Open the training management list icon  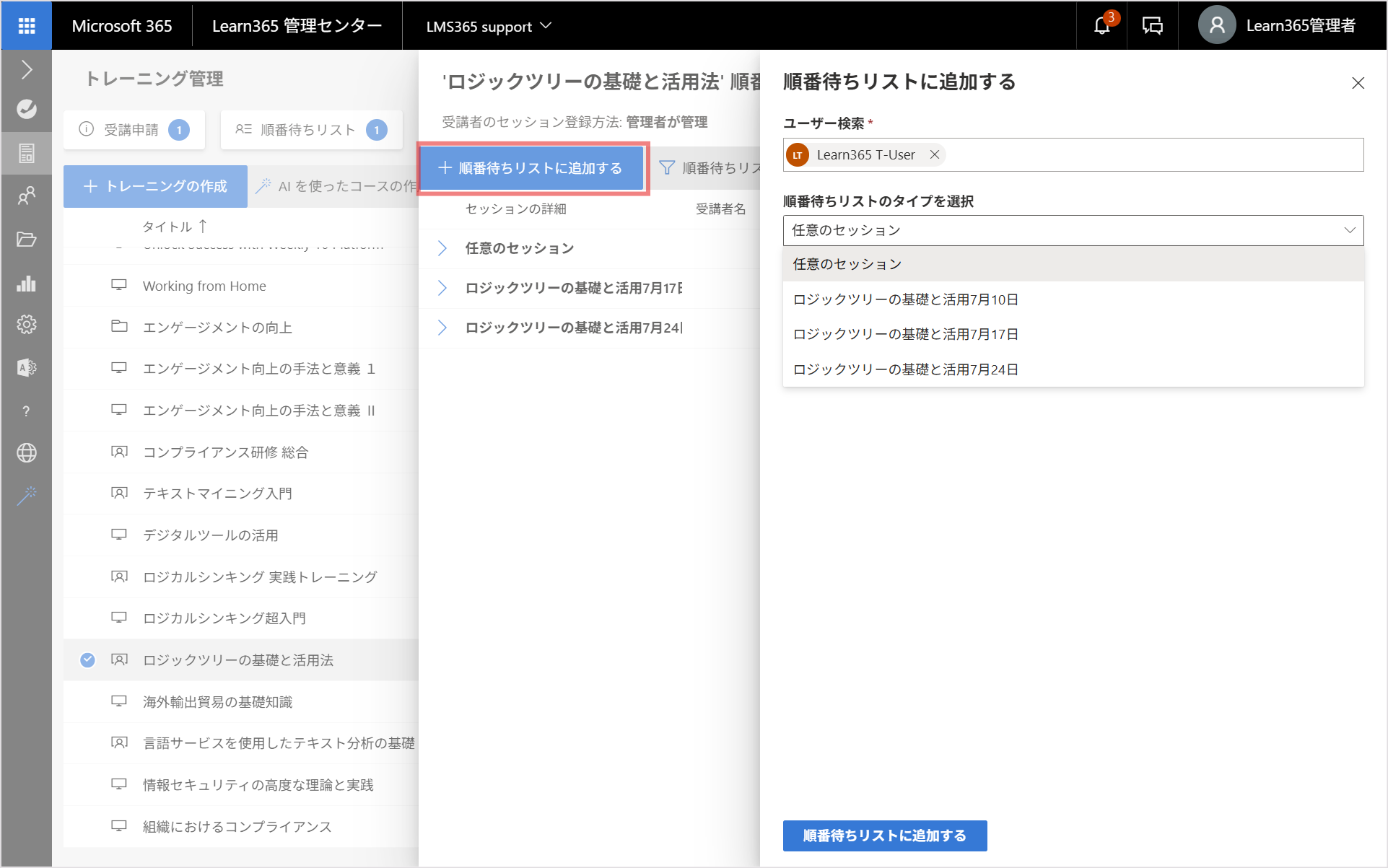[x=27, y=153]
